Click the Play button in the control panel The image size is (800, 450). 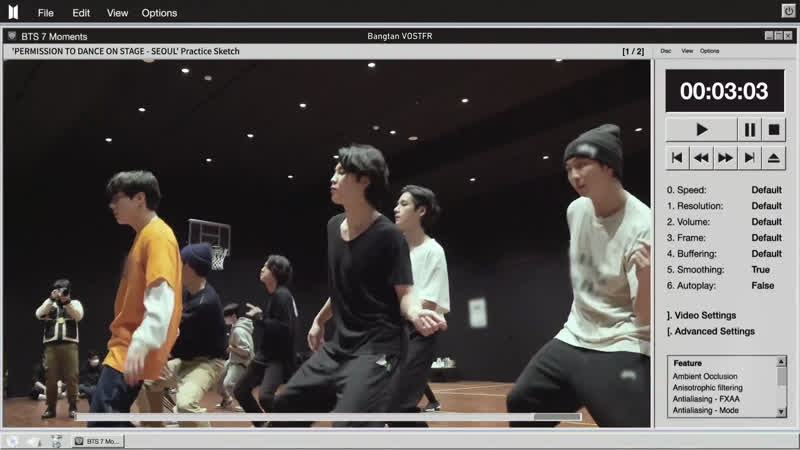[702, 130]
